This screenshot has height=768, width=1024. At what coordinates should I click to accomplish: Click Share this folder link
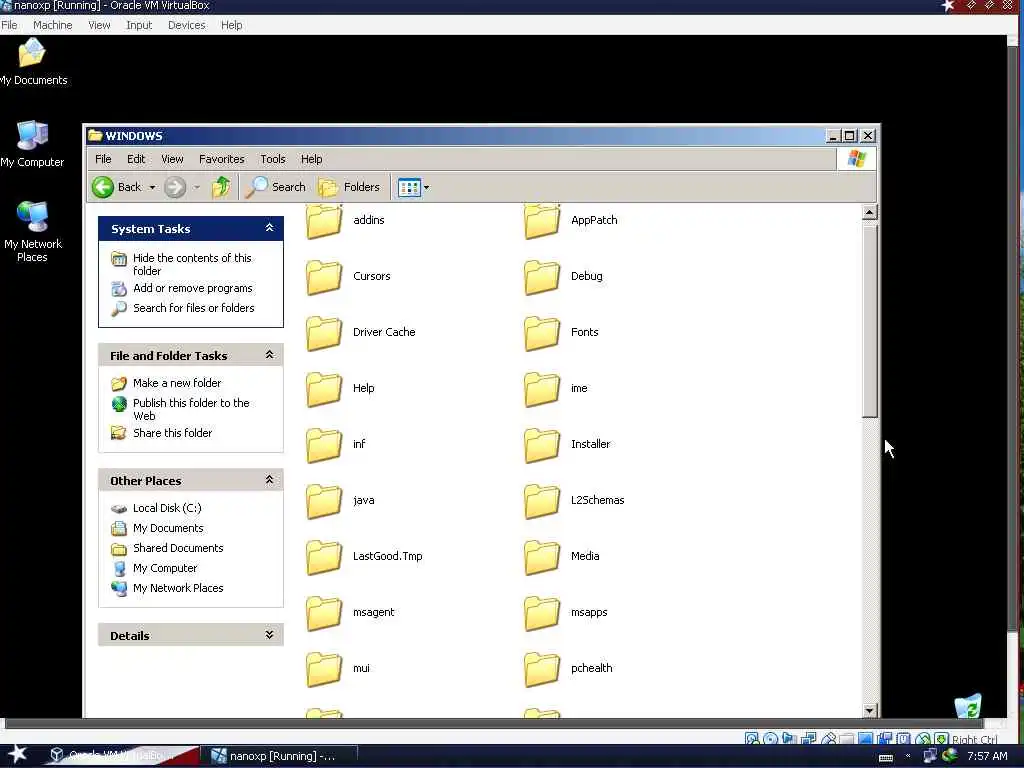coord(172,433)
